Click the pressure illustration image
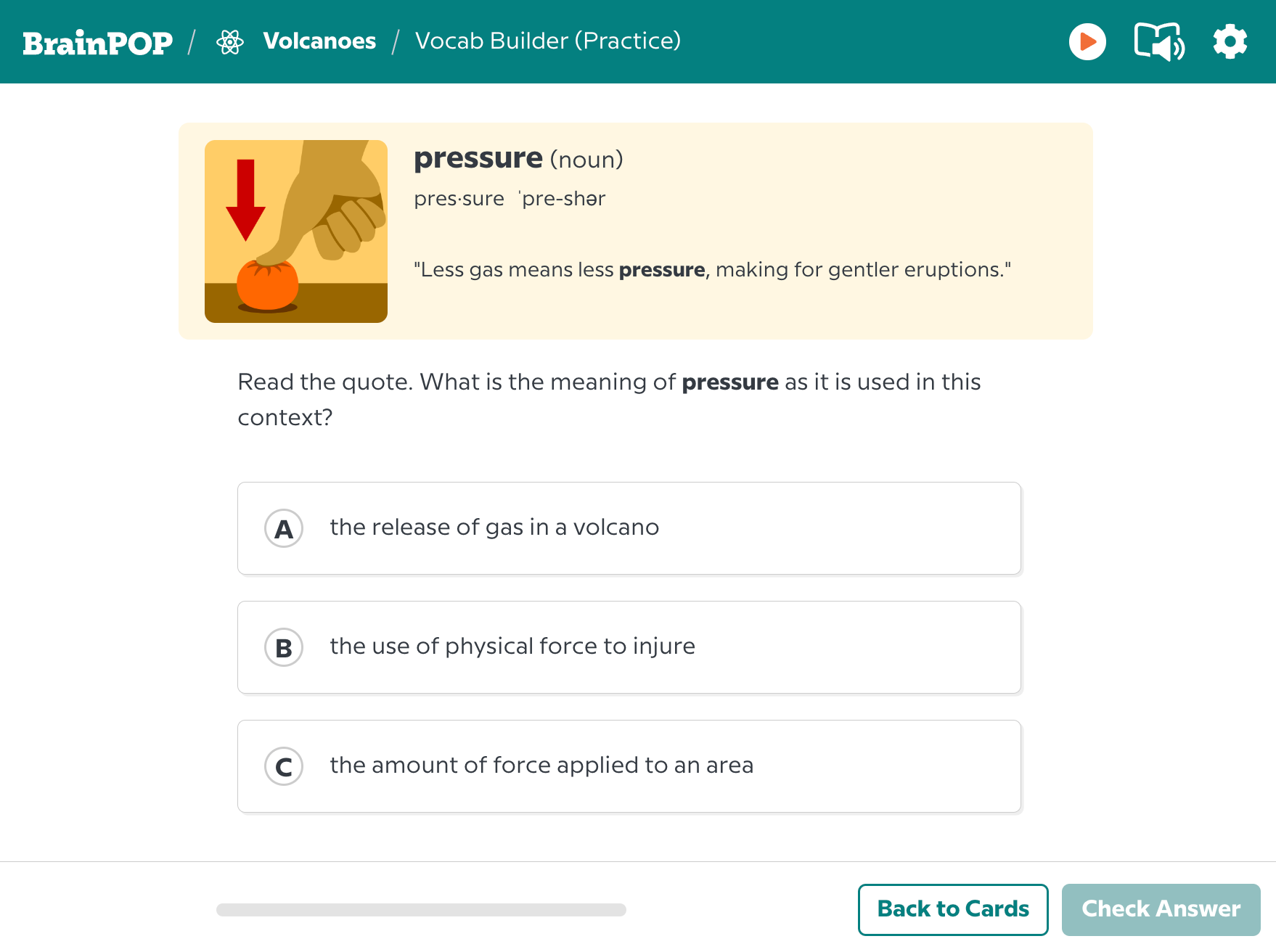Image resolution: width=1276 pixels, height=952 pixels. [x=296, y=231]
